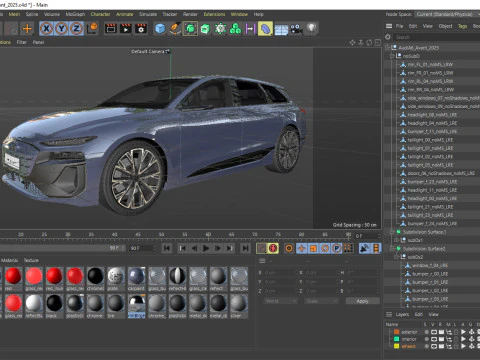
Task: Select the black material thumbnail
Action: pos(54,306)
